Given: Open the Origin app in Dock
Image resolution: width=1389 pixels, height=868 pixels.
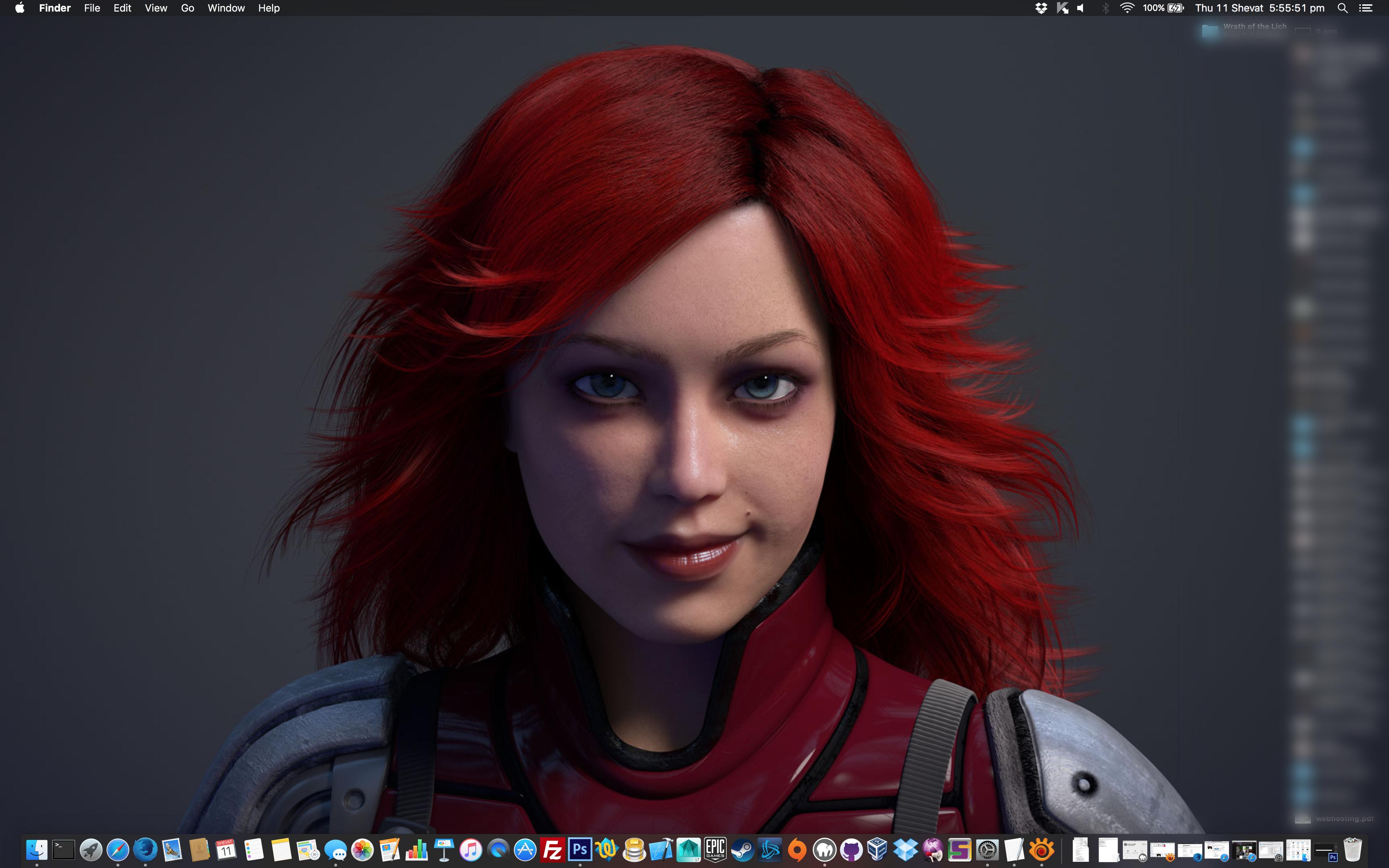Looking at the screenshot, I should 797,850.
